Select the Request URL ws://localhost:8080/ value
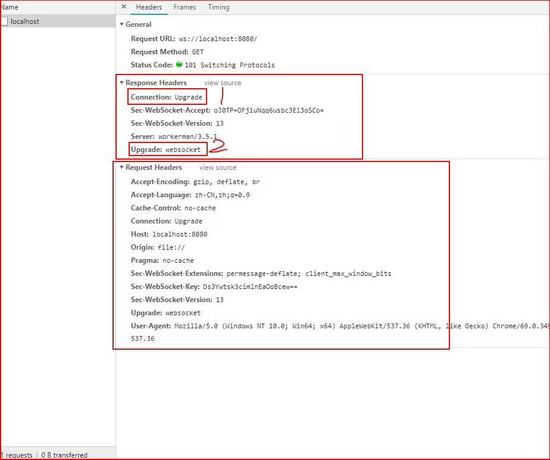The height and width of the screenshot is (460, 550). click(218, 39)
